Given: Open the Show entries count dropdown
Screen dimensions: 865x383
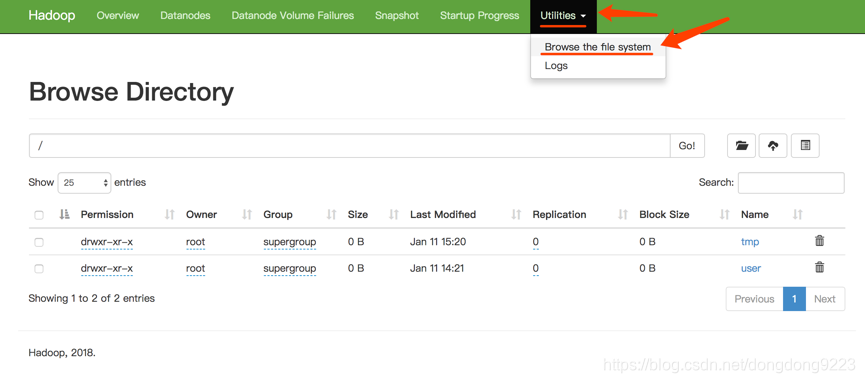Looking at the screenshot, I should (x=84, y=183).
